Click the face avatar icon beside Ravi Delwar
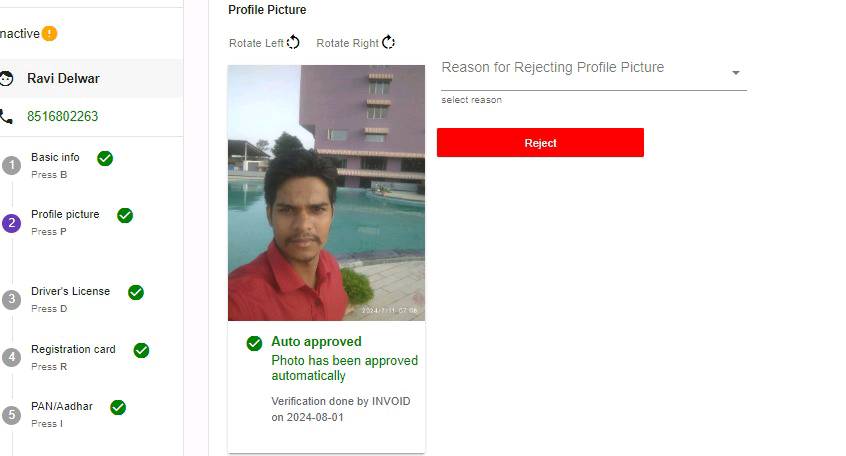Screen dimensions: 846x456 pos(6,78)
